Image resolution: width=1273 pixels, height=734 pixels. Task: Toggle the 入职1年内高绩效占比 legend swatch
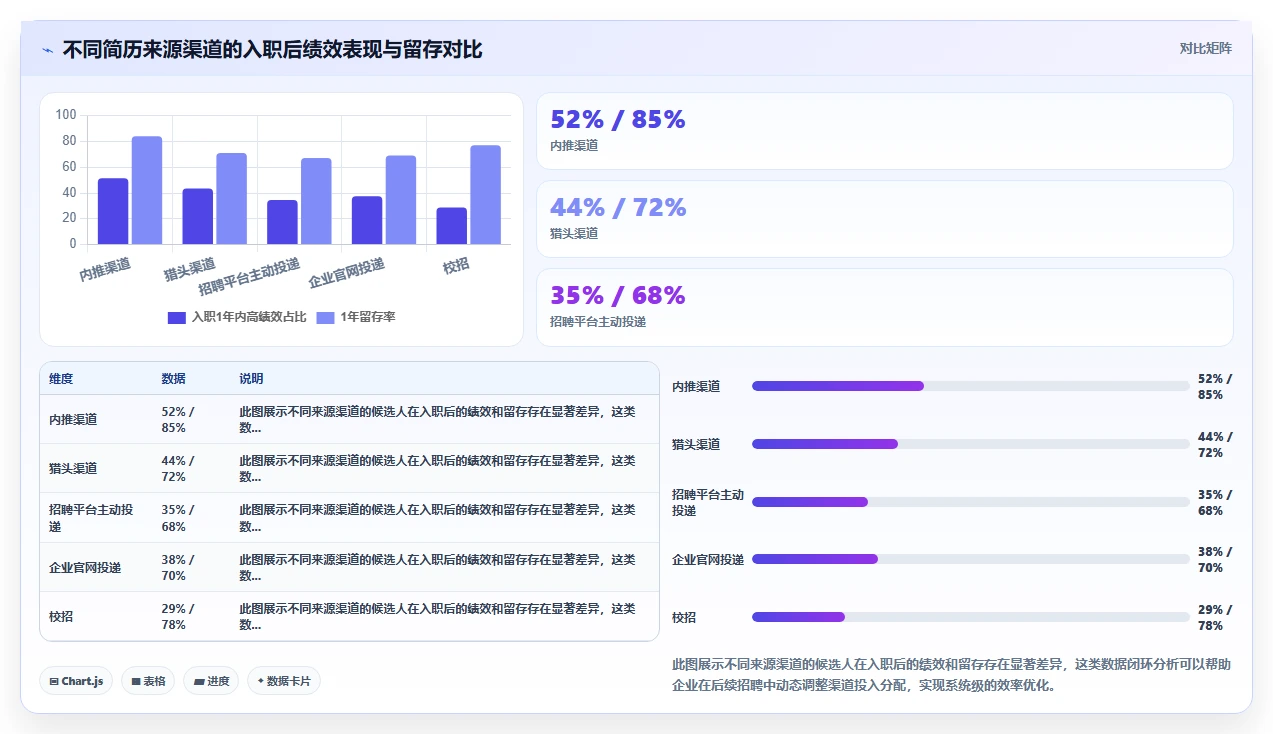coord(176,317)
